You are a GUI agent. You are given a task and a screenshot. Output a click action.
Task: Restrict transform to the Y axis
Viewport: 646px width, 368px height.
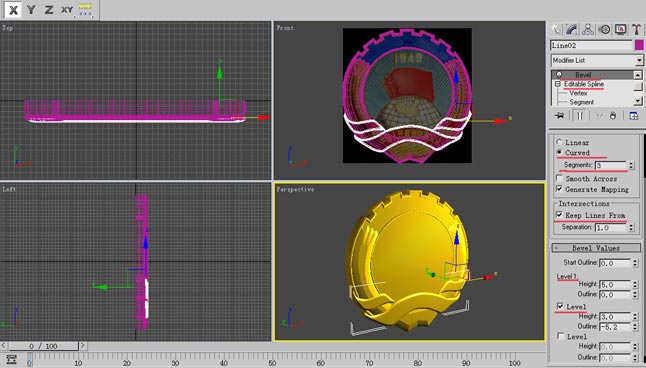pyautogui.click(x=31, y=9)
